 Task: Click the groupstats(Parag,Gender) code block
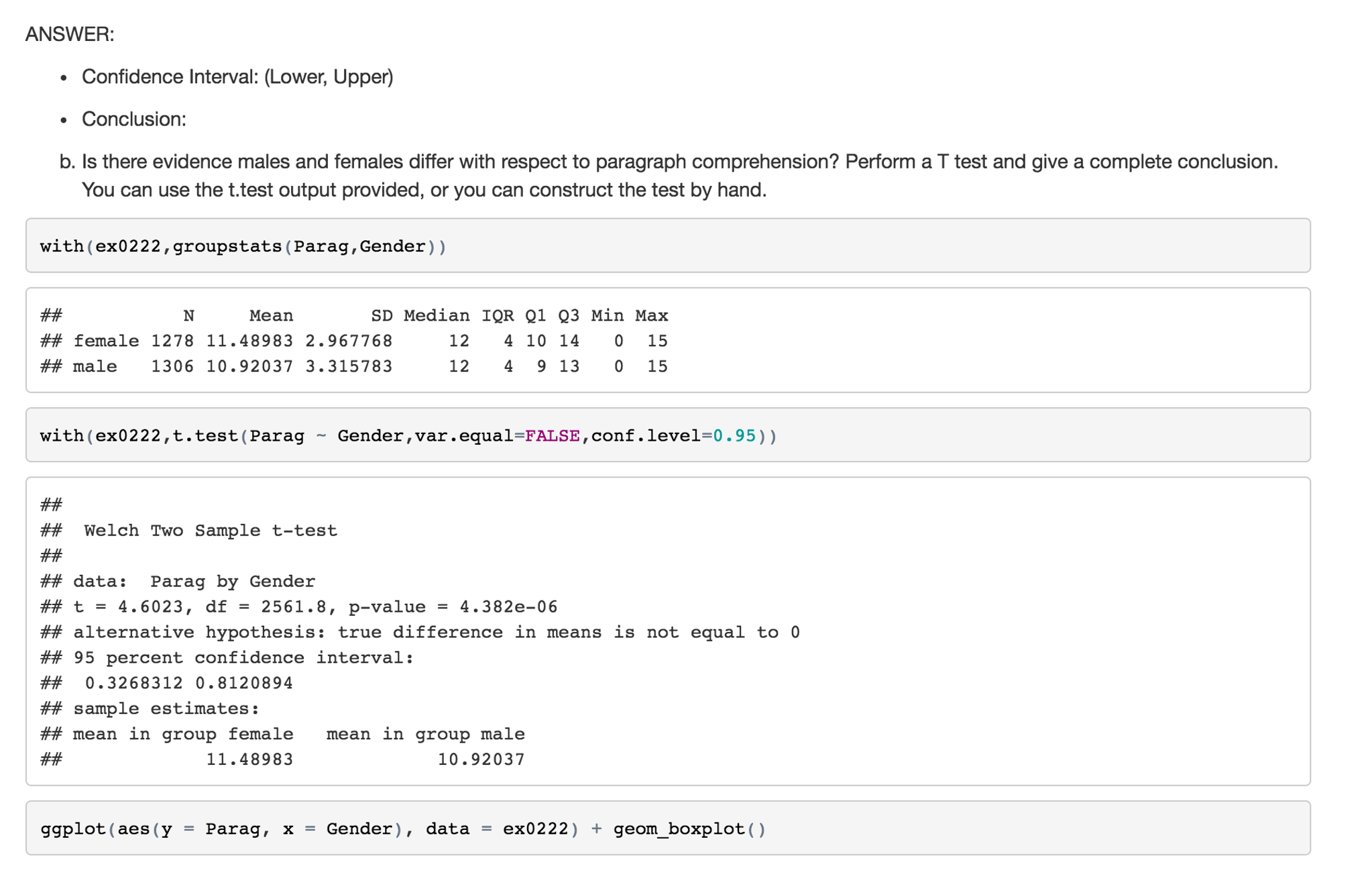coord(243,246)
